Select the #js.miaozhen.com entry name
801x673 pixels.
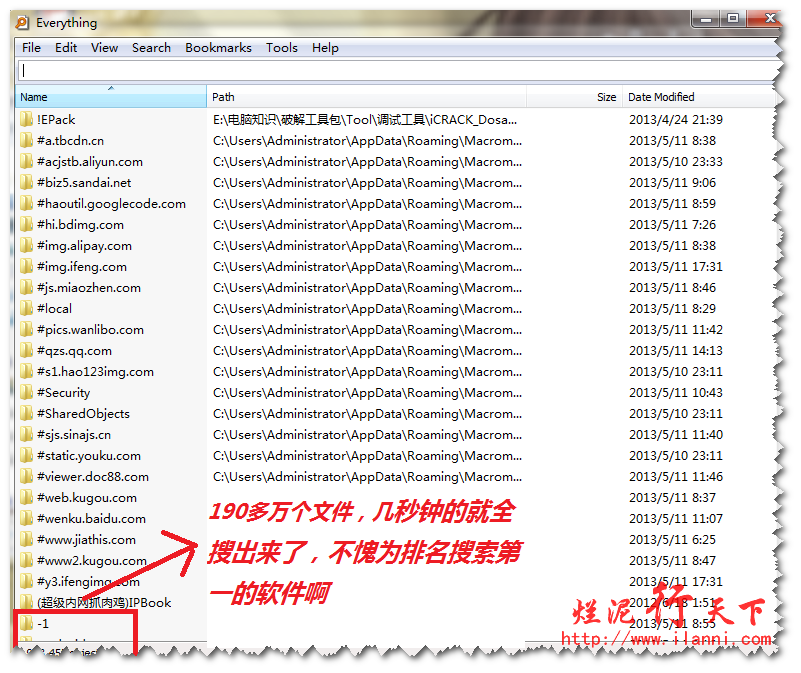[x=89, y=288]
